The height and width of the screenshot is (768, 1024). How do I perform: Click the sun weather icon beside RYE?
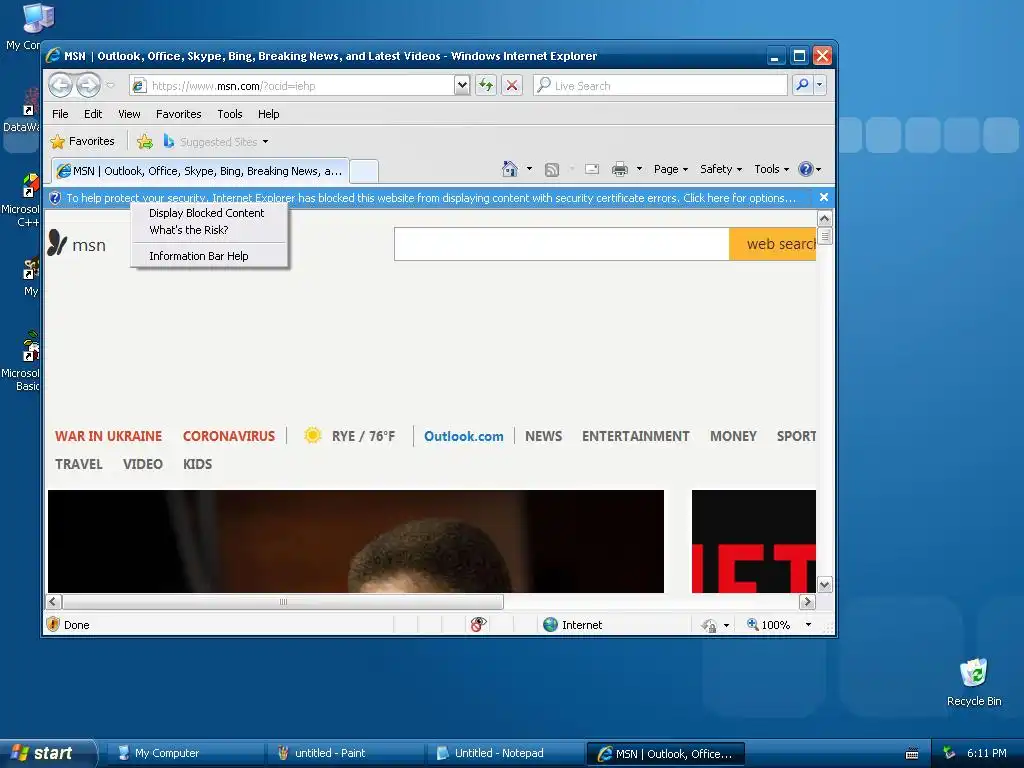(x=313, y=436)
